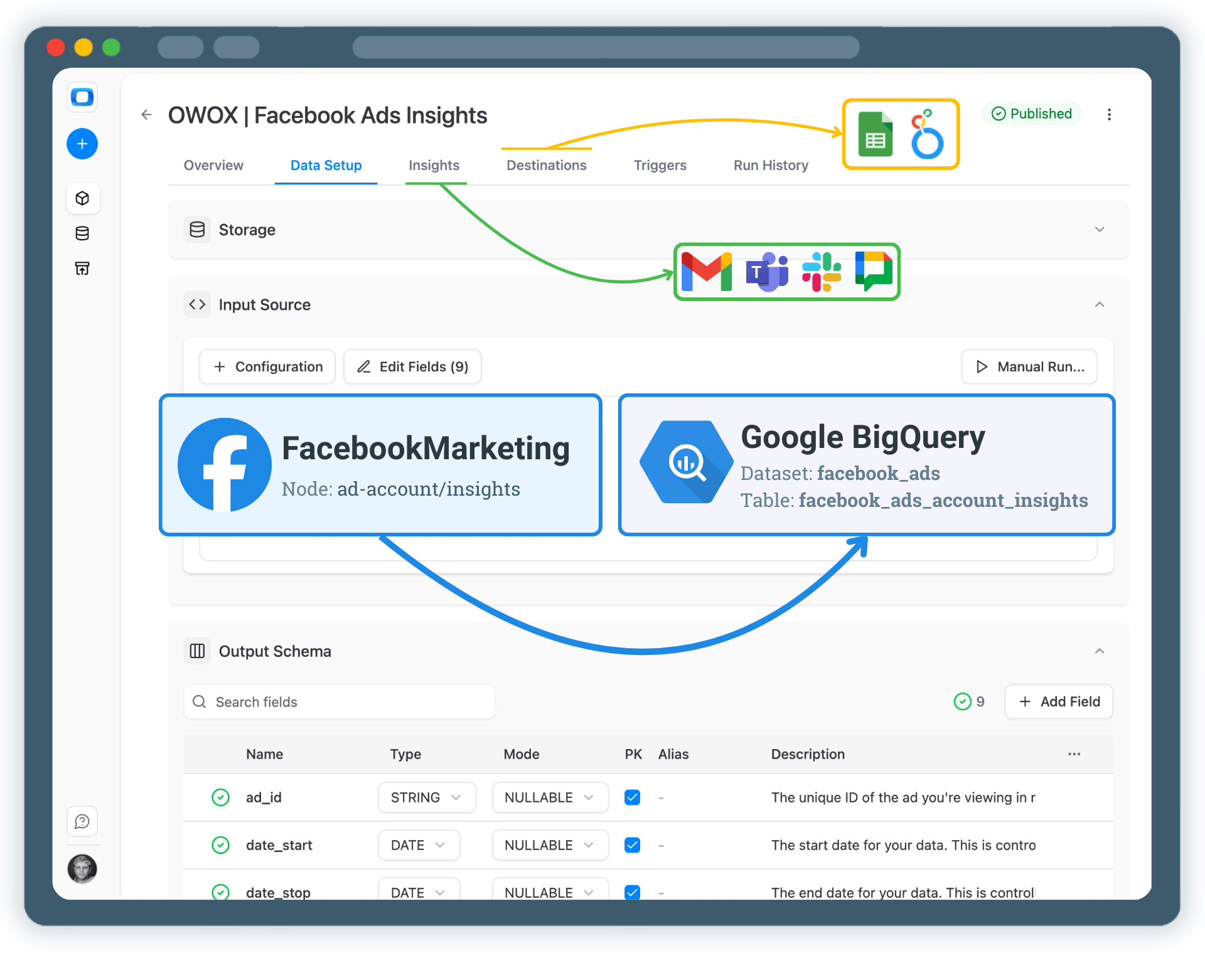Open the help chat bubble icon
1205x980 pixels.
tap(82, 821)
